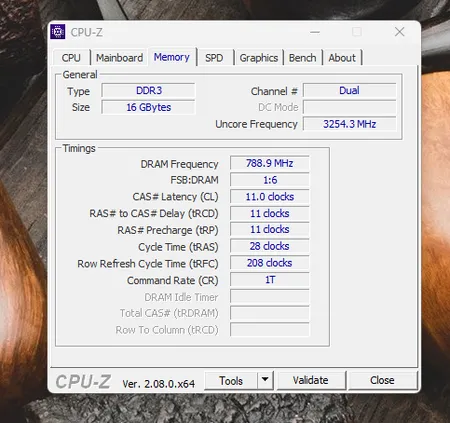Switch to the SPD tab
The width and height of the screenshot is (450, 423).
(214, 58)
